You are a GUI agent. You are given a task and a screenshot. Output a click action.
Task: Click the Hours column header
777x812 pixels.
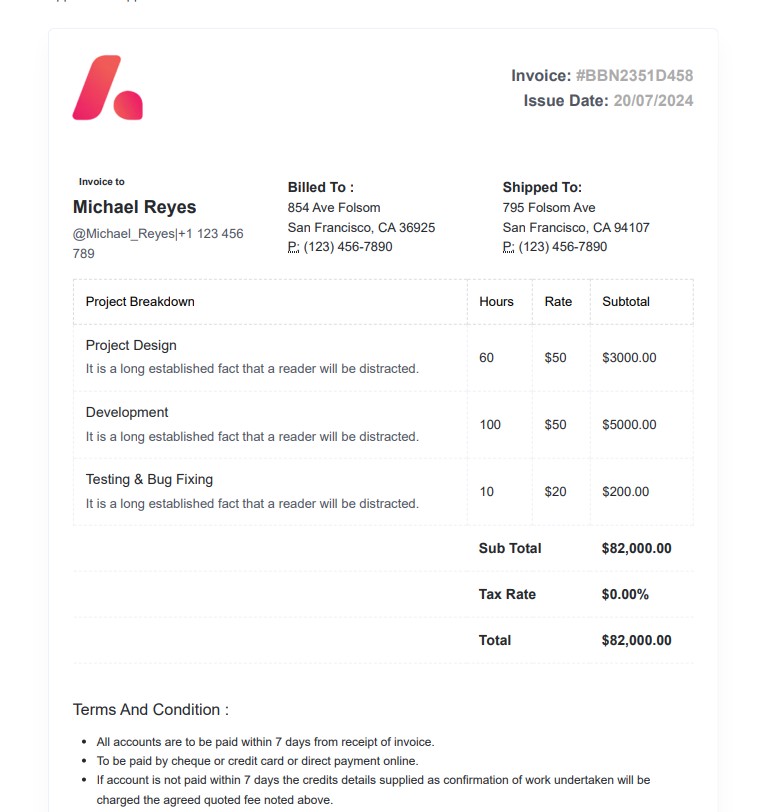(496, 302)
